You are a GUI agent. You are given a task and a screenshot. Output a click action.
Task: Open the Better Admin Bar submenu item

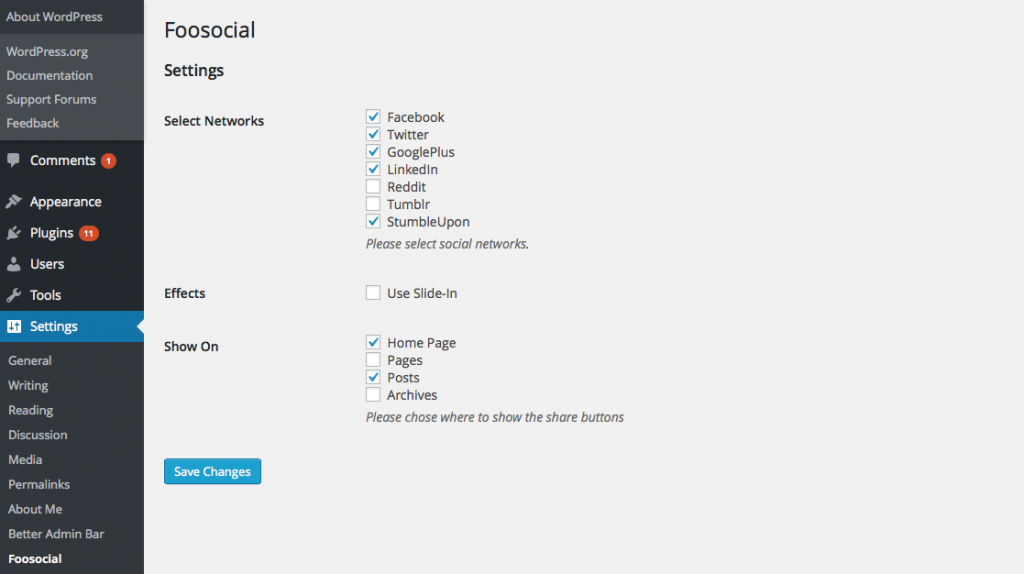56,534
